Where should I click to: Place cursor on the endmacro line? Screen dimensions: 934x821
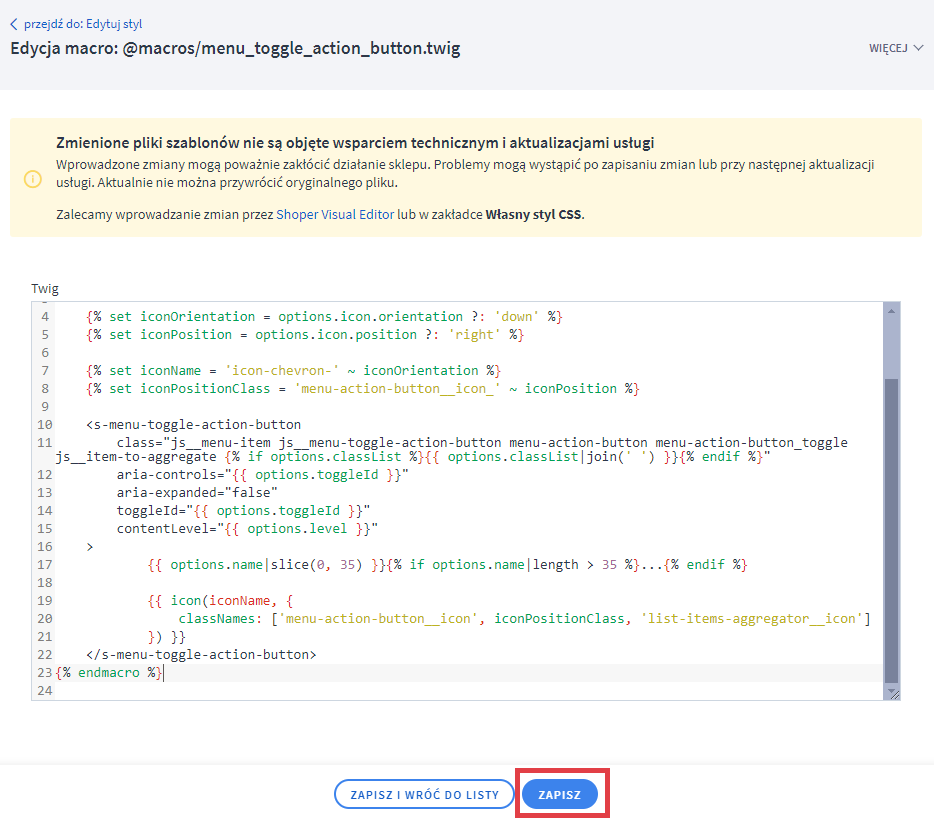pos(110,673)
